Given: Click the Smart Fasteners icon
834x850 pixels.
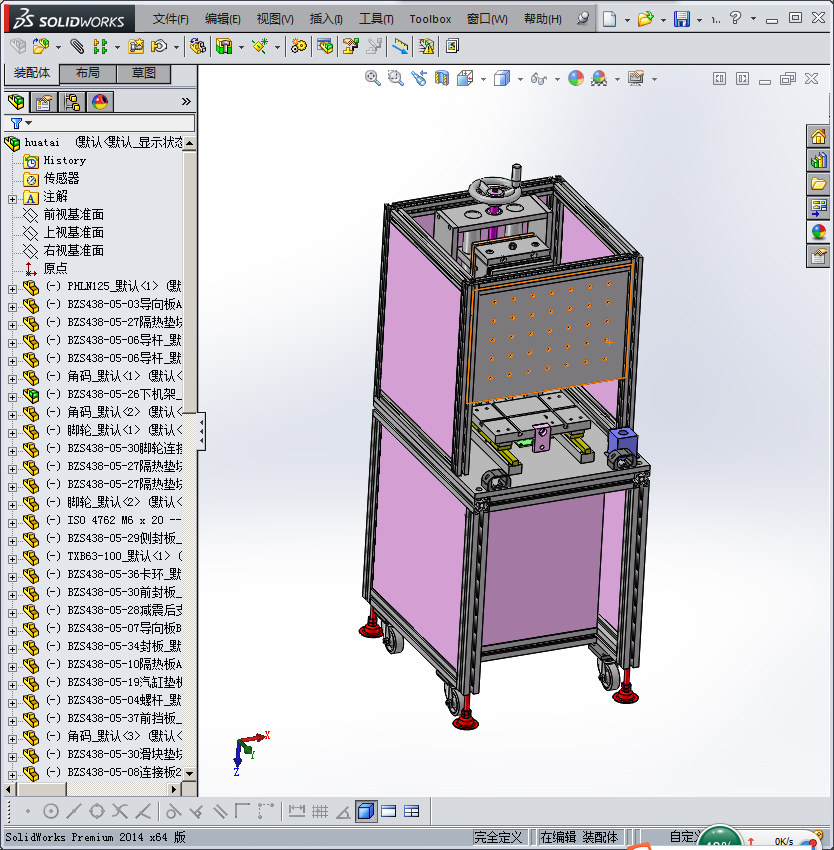Looking at the screenshot, I should [136, 46].
